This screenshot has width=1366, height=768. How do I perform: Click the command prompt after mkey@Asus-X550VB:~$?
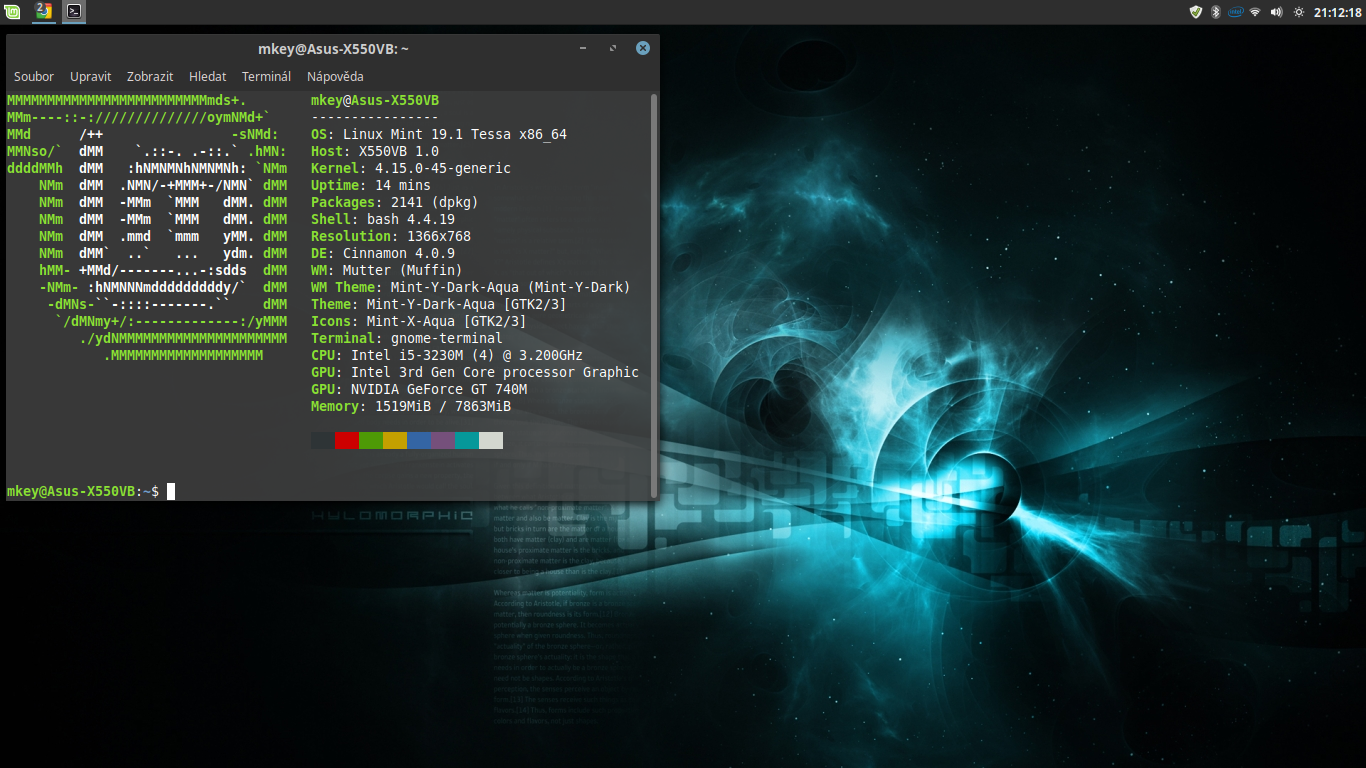[171, 491]
